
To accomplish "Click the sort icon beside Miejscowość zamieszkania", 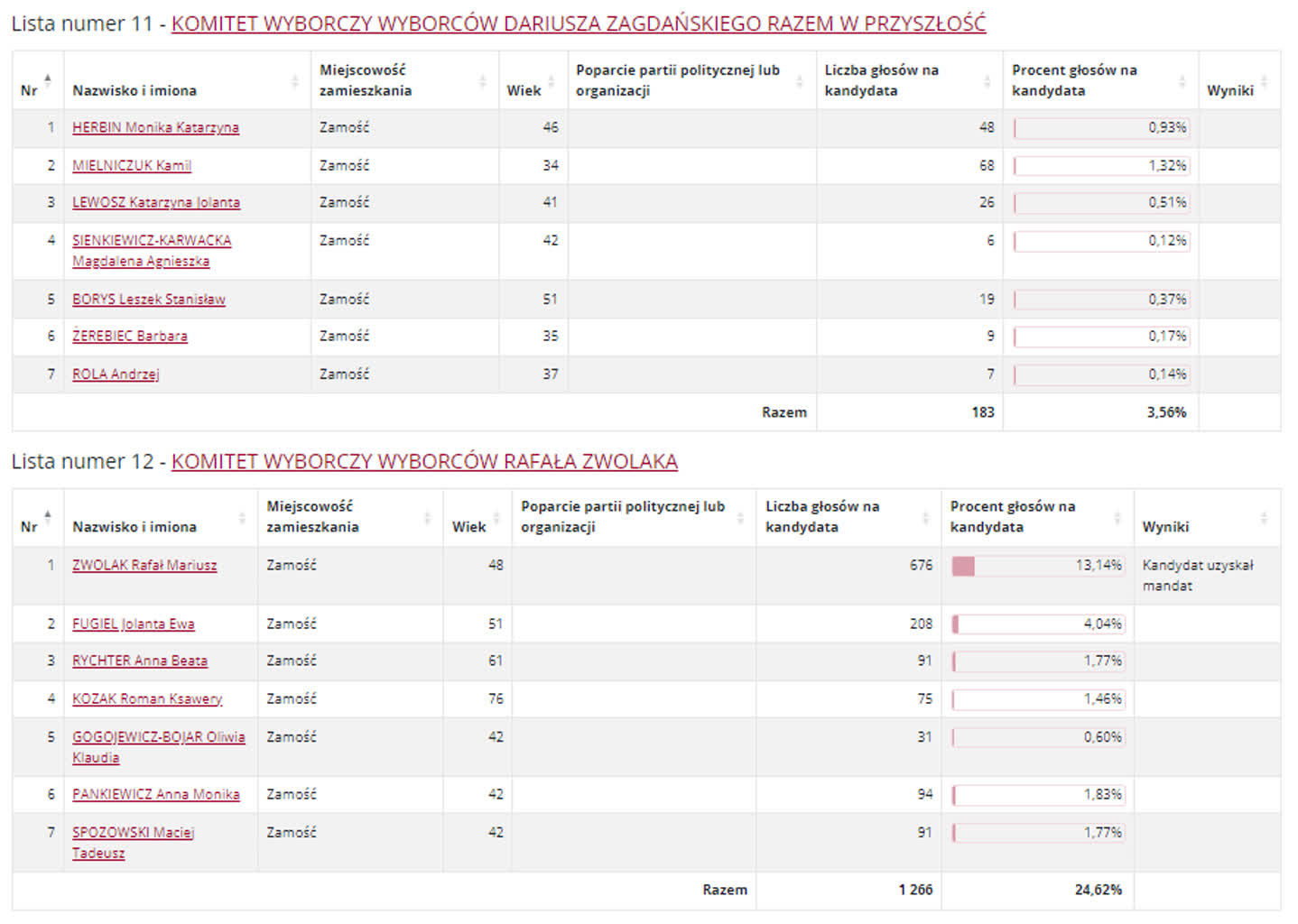I will (x=481, y=81).
